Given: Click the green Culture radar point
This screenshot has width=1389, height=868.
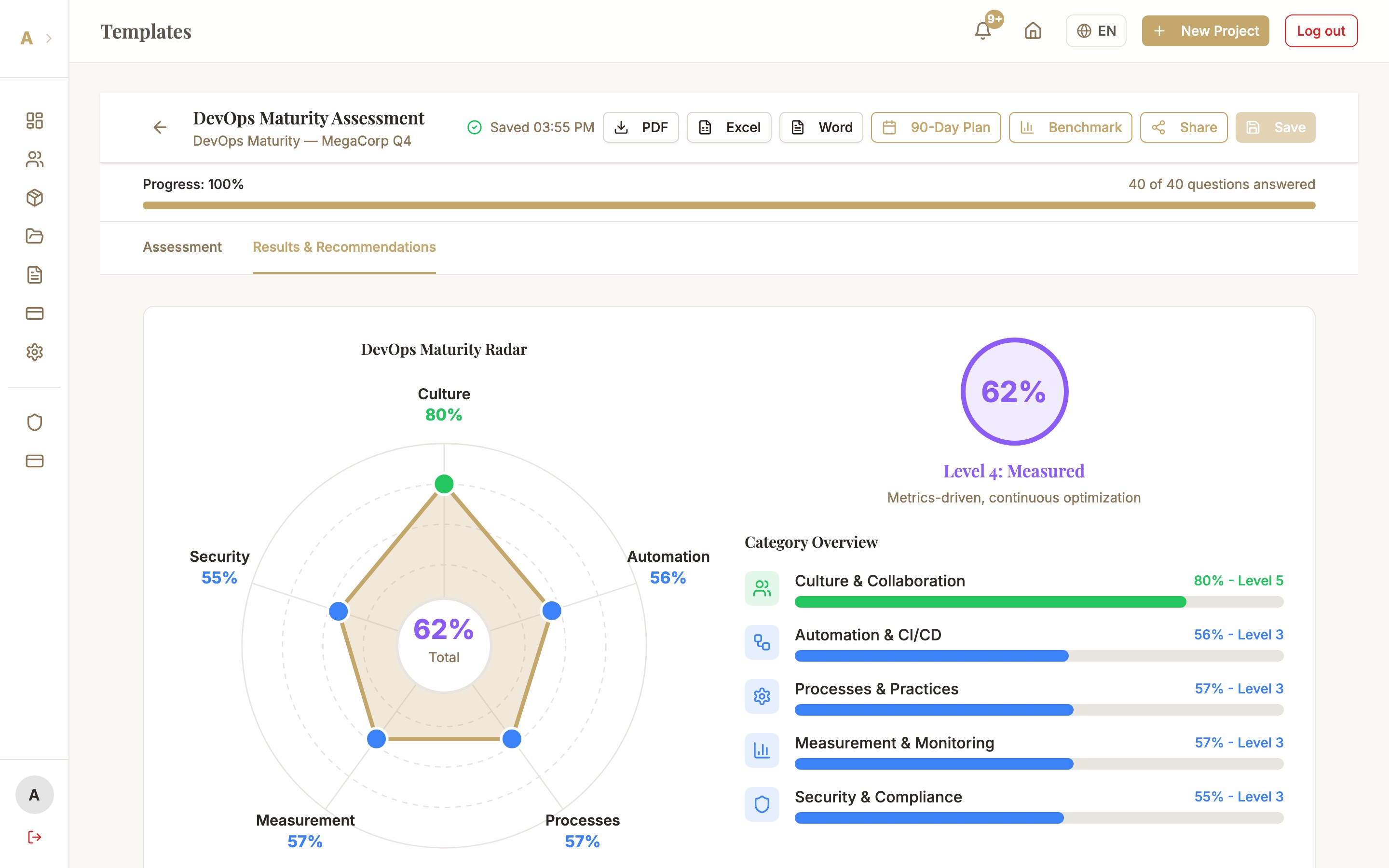Looking at the screenshot, I should pyautogui.click(x=444, y=484).
